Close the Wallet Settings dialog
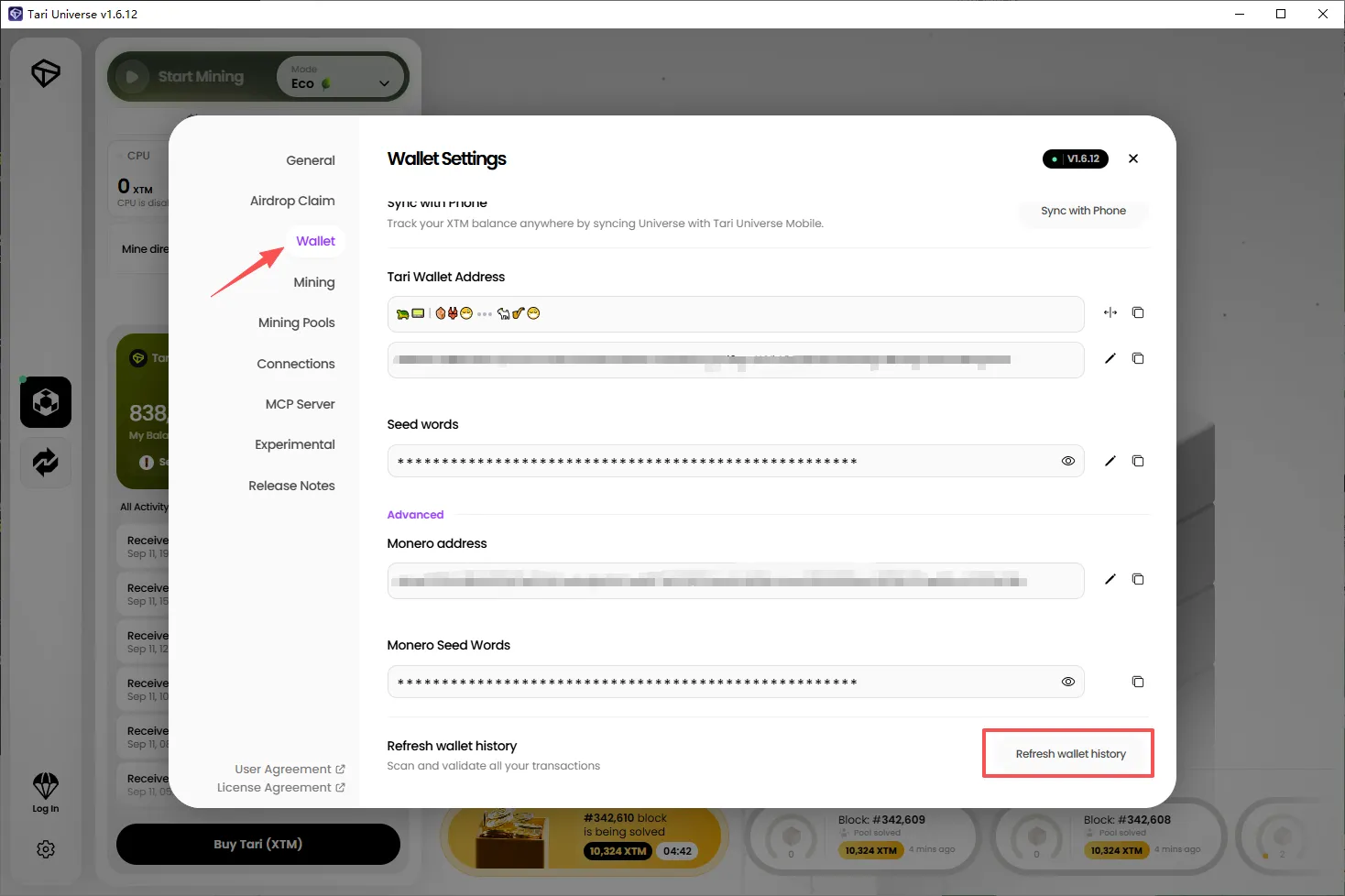This screenshot has height=896, width=1345. coord(1133,158)
